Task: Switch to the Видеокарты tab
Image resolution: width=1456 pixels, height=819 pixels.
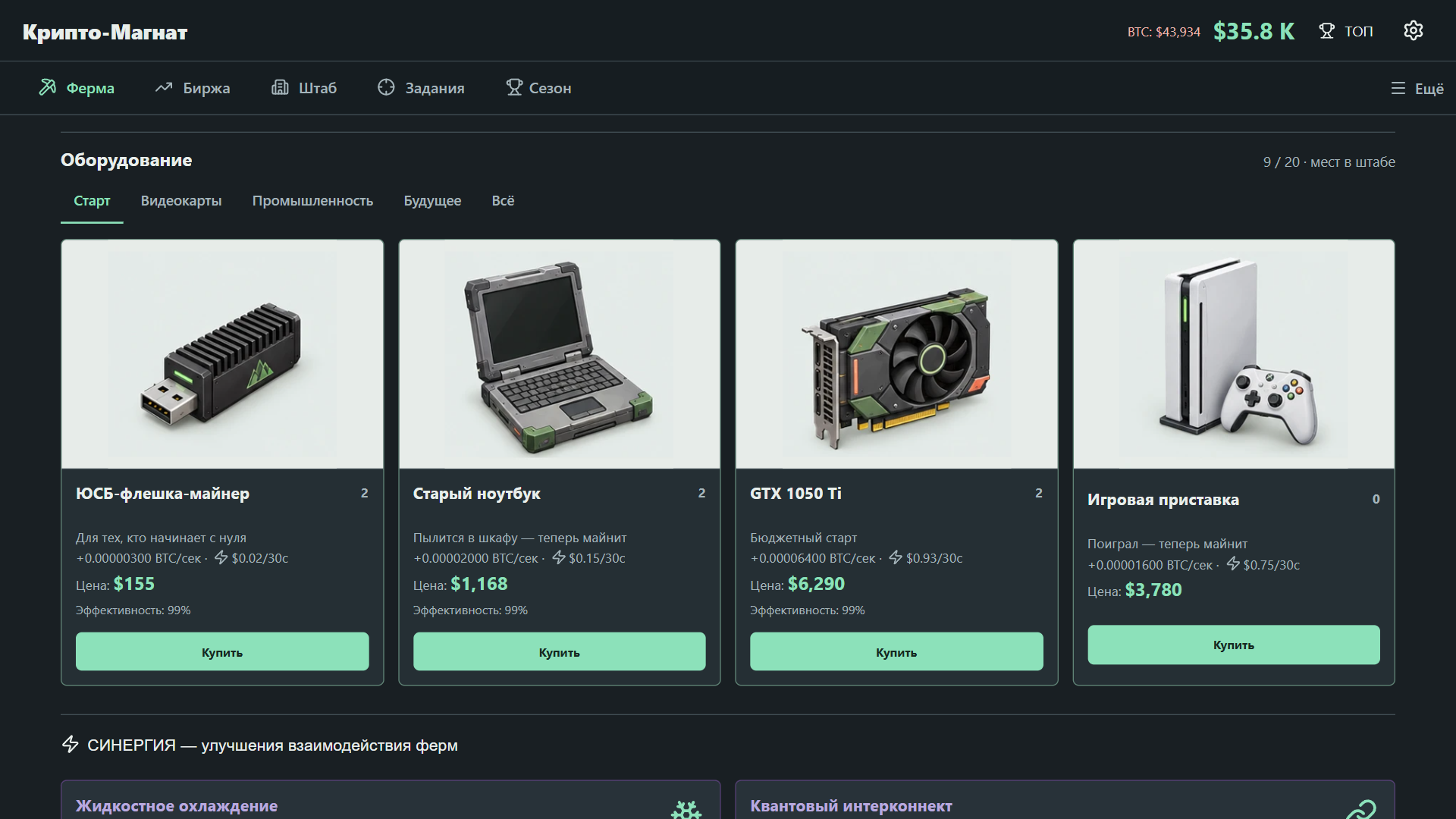Action: pos(181,201)
